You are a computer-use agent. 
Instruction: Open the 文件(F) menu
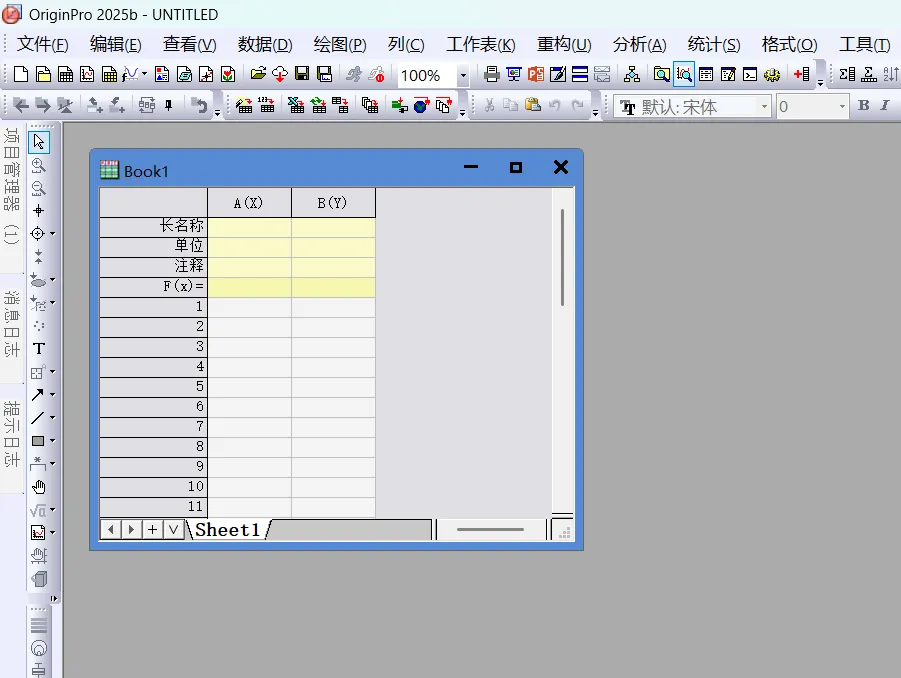[x=43, y=44]
